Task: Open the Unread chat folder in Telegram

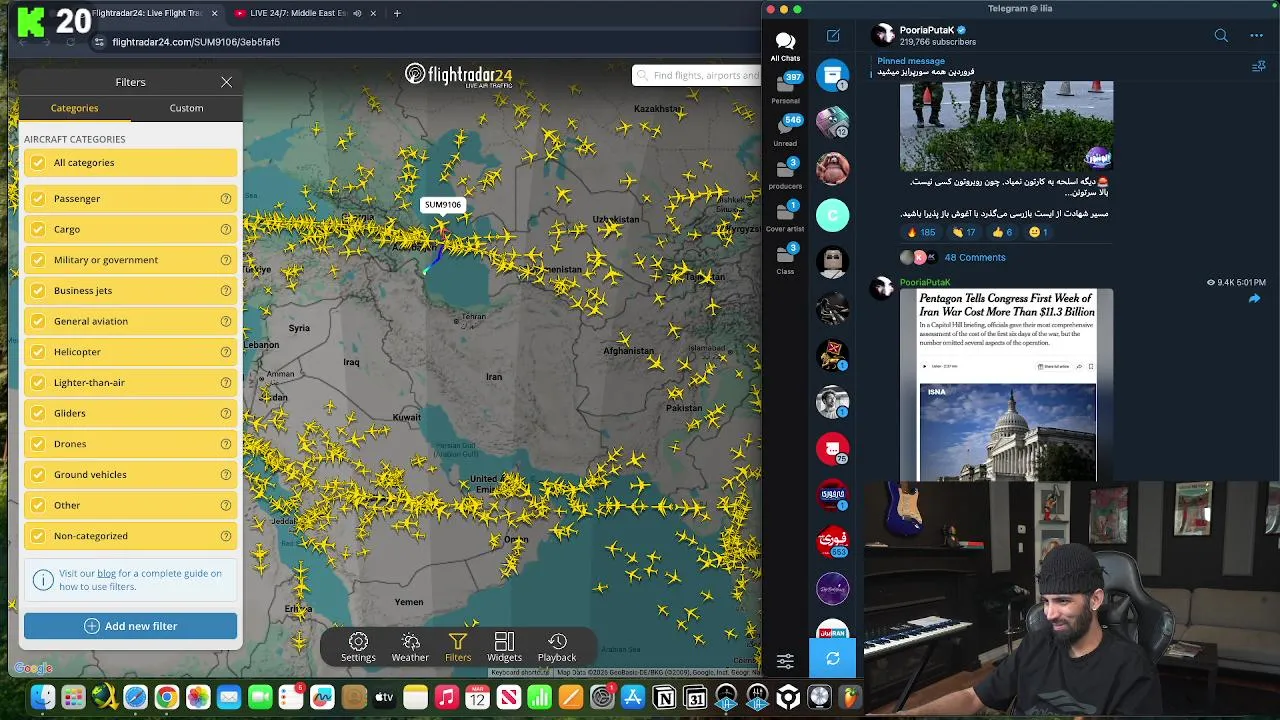Action: 785,131
